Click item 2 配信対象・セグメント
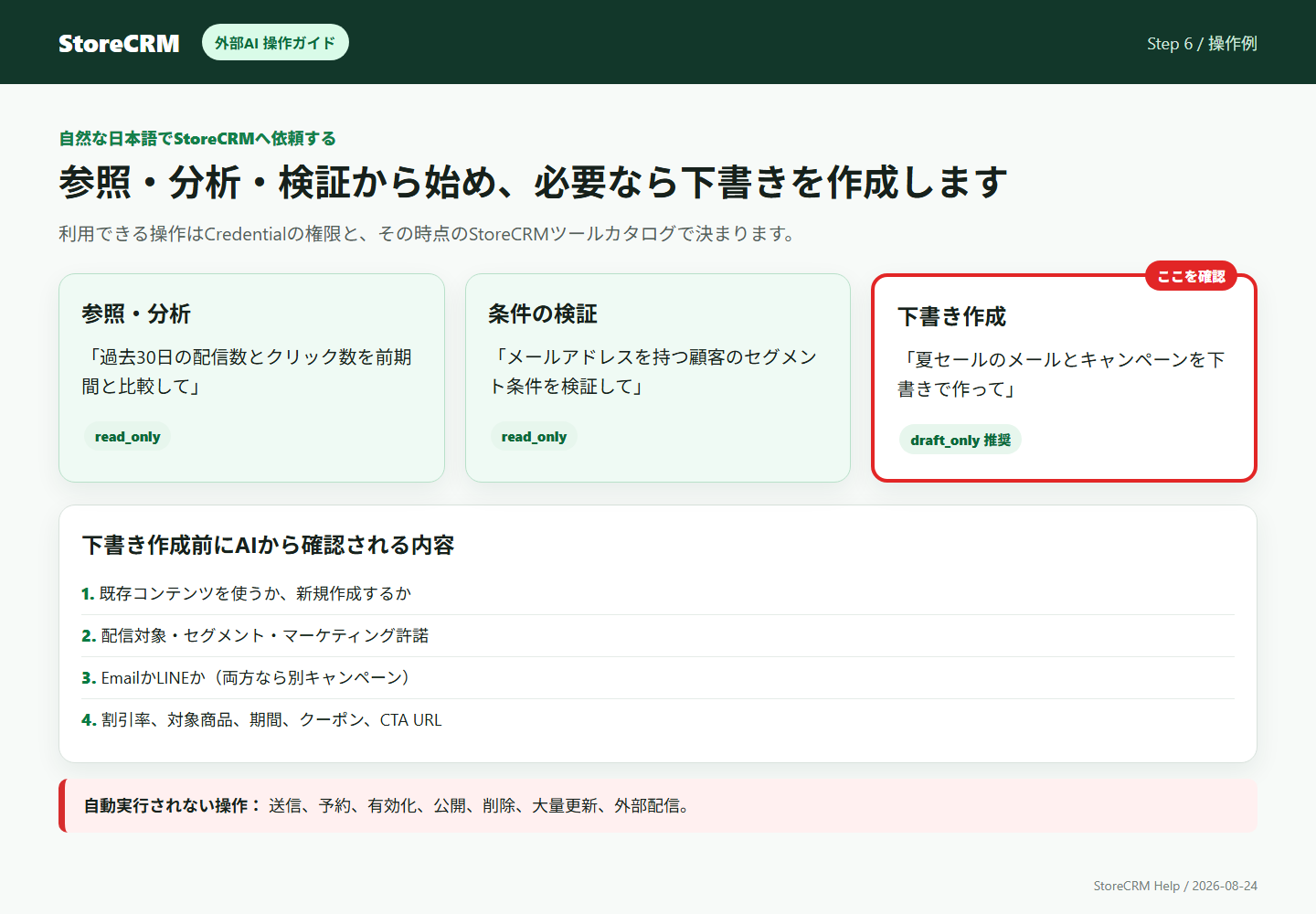The image size is (1316, 914). click(658, 635)
